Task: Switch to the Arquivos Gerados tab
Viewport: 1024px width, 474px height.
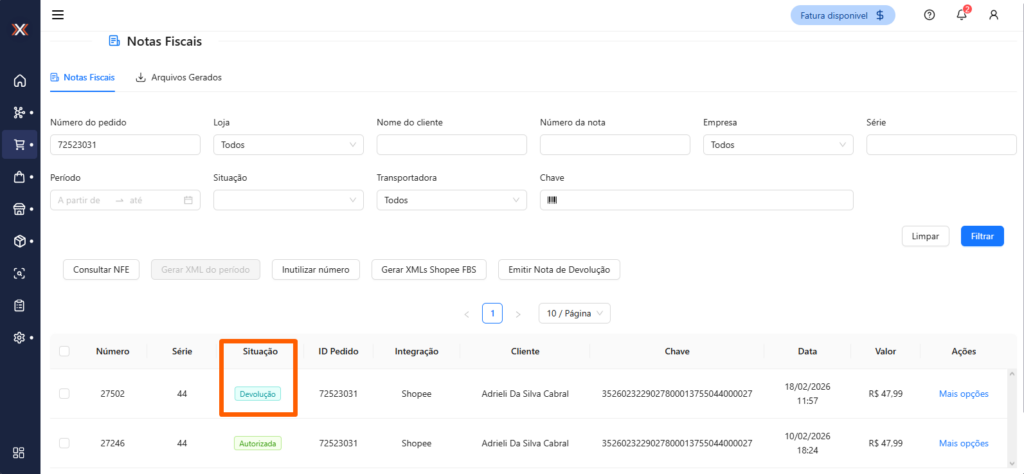Action: click(179, 77)
